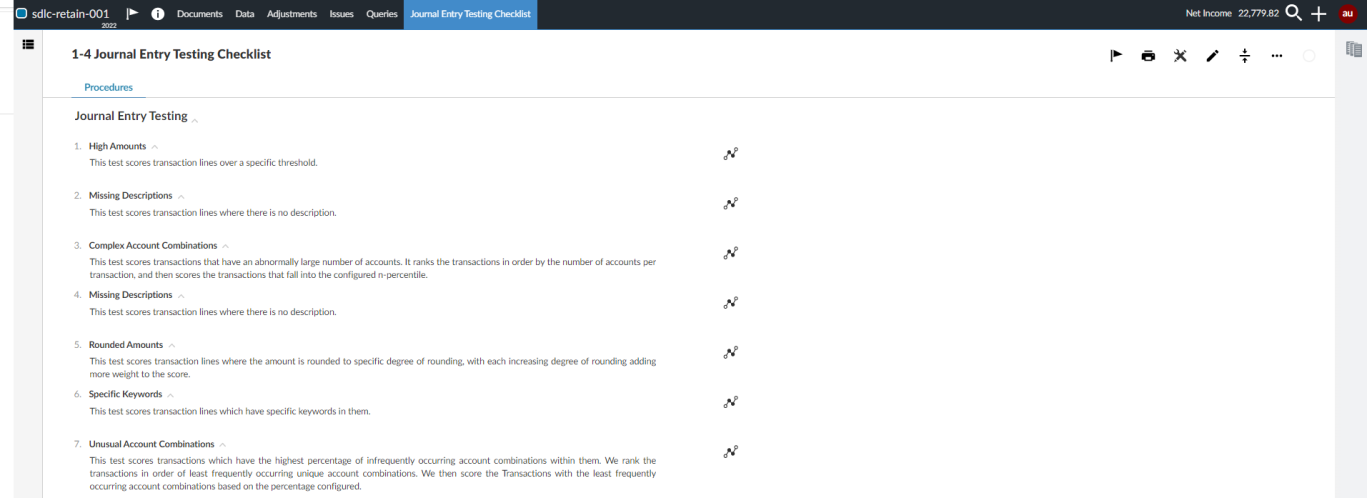This screenshot has width=1367, height=498.
Task: Click the collapse-all compress icon
Action: click(x=1244, y=56)
